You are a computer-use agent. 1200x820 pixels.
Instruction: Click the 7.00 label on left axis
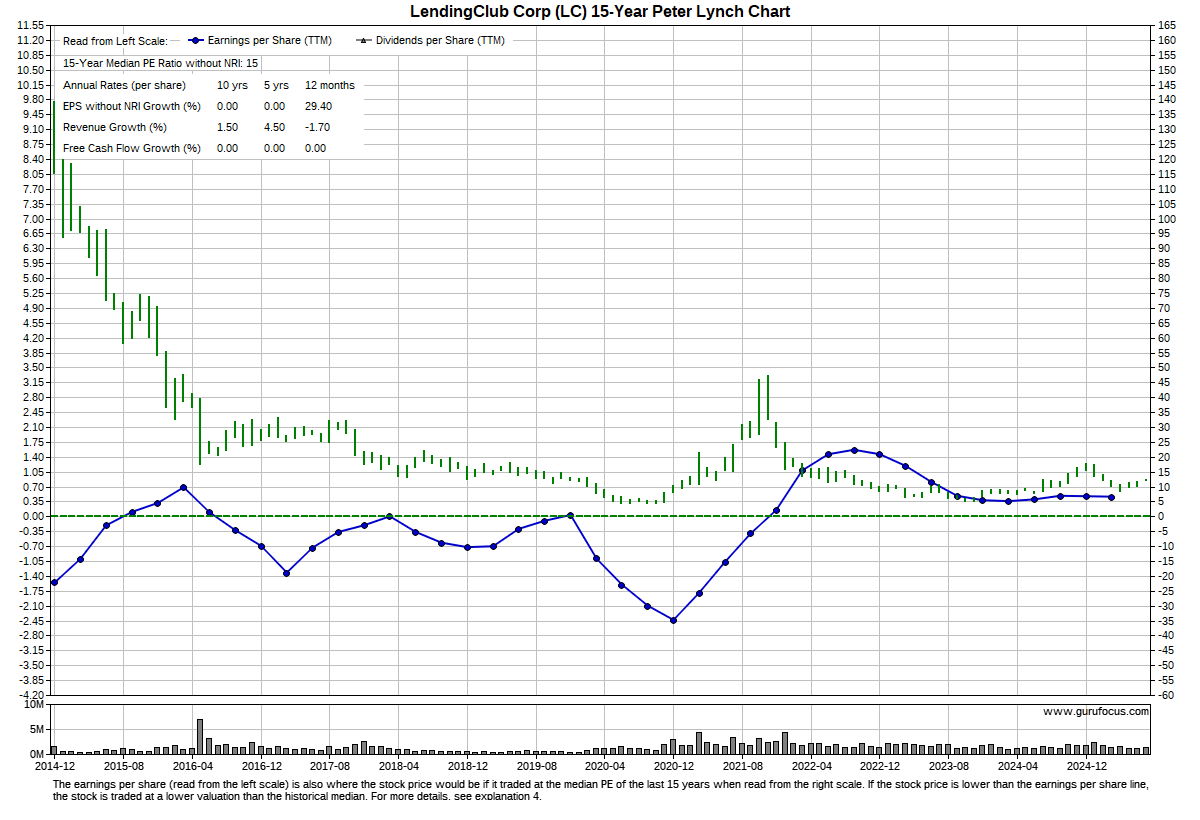tap(34, 219)
